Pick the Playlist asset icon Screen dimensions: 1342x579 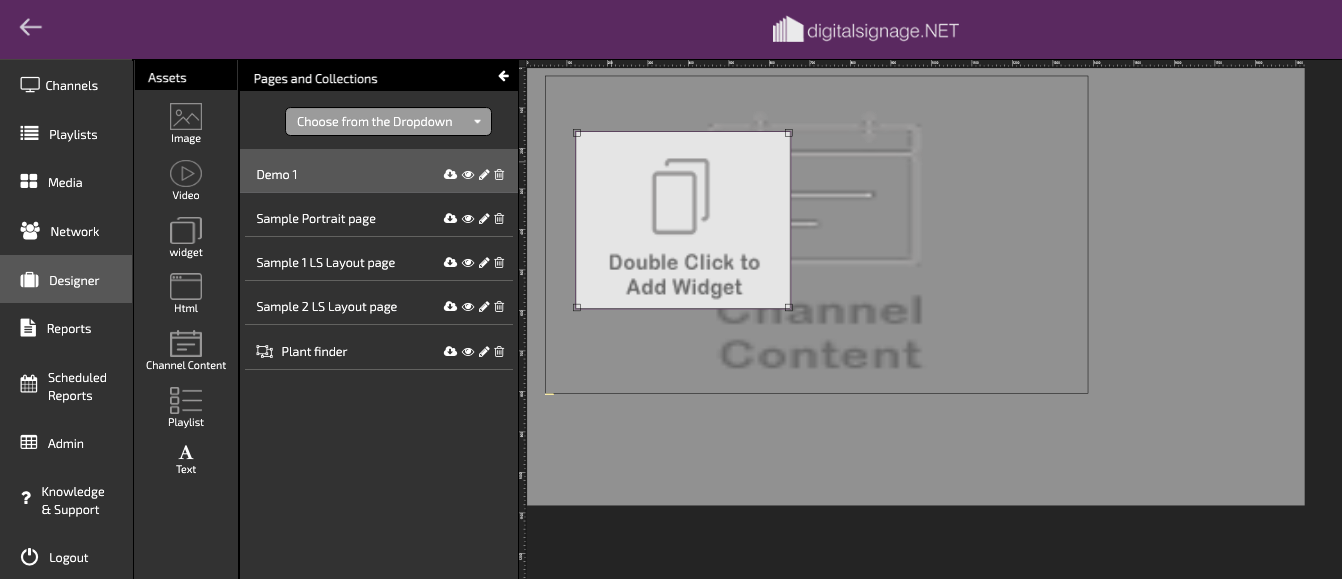point(186,401)
